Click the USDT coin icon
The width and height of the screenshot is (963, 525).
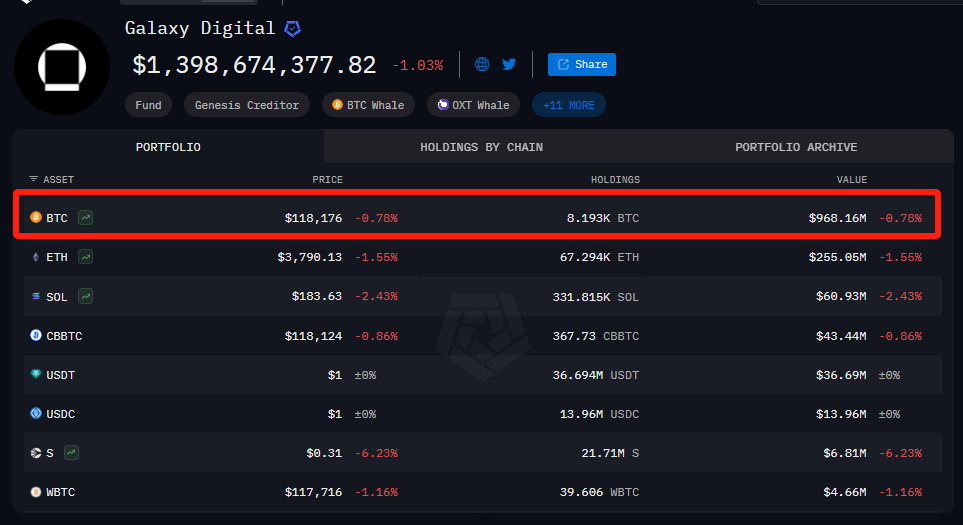click(36, 374)
